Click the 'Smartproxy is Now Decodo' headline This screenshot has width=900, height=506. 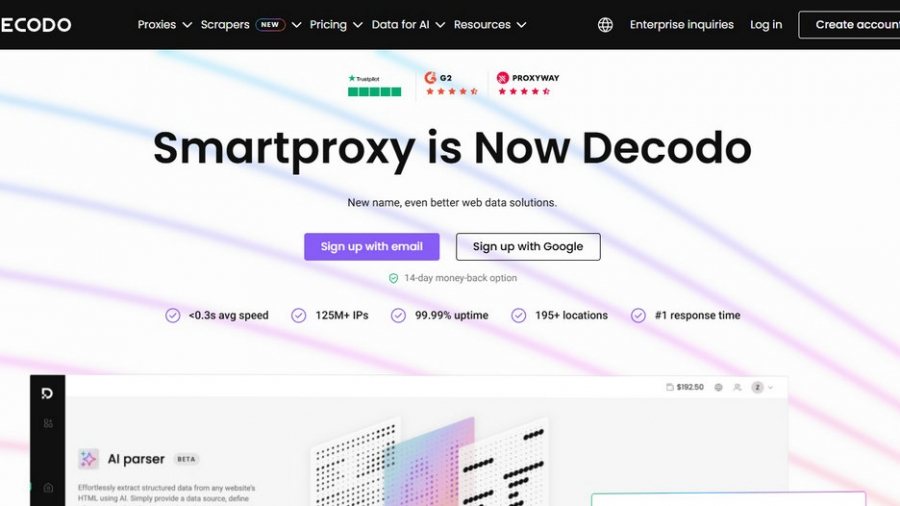(452, 148)
